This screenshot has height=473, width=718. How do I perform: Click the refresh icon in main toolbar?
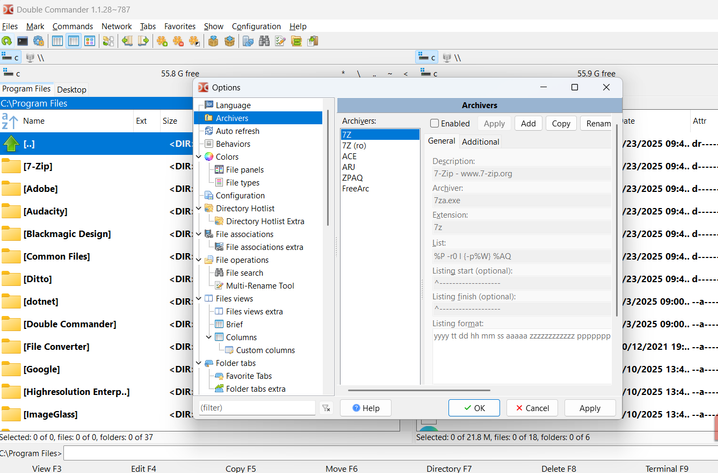coord(7,41)
